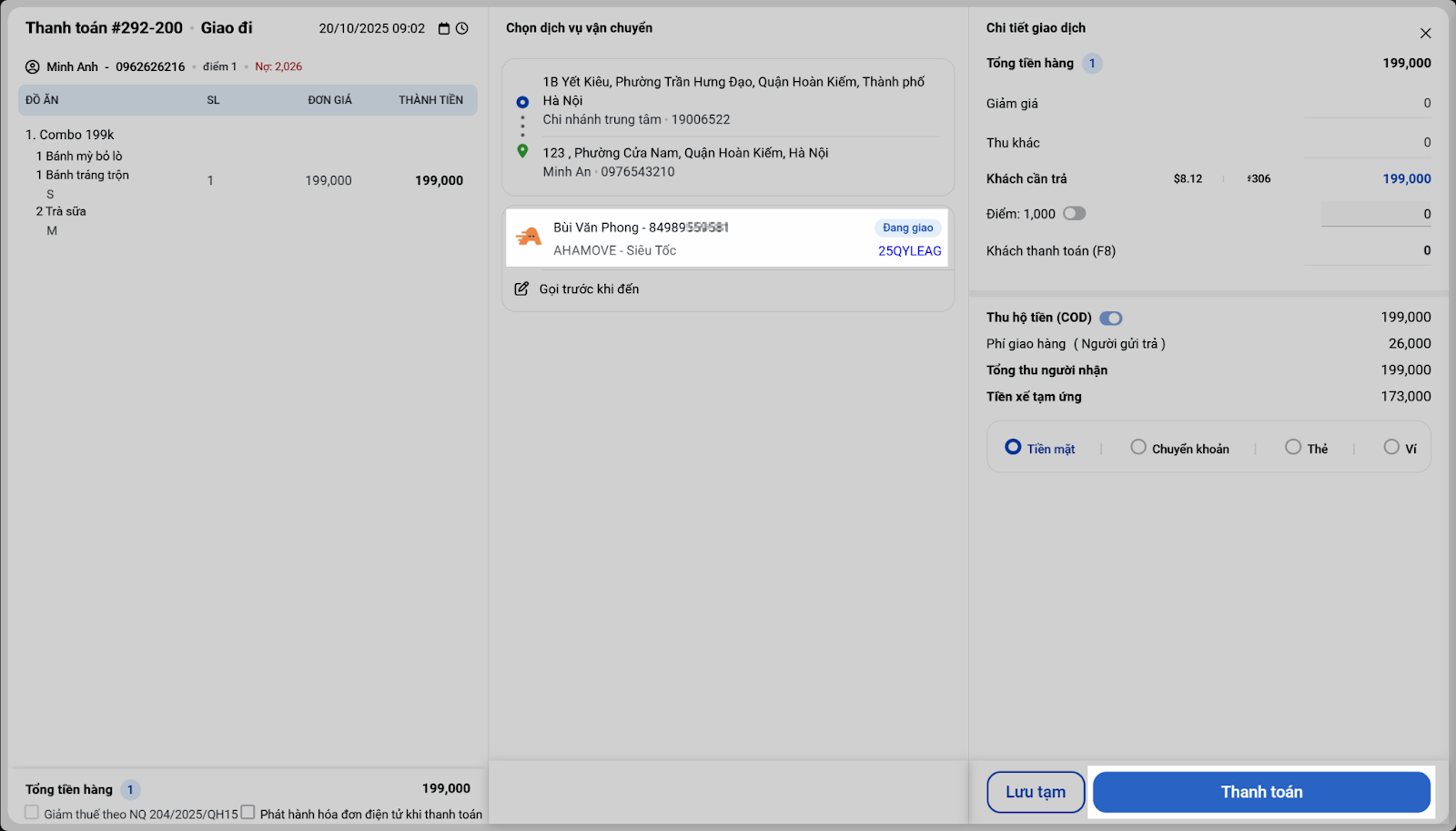
Task: Toggle the loyalty points switch
Action: 1075,214
